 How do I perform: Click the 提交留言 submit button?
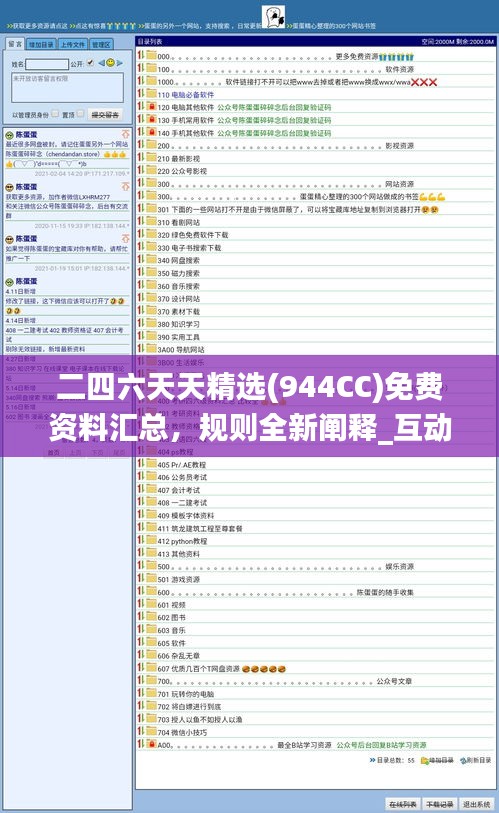coord(105,115)
